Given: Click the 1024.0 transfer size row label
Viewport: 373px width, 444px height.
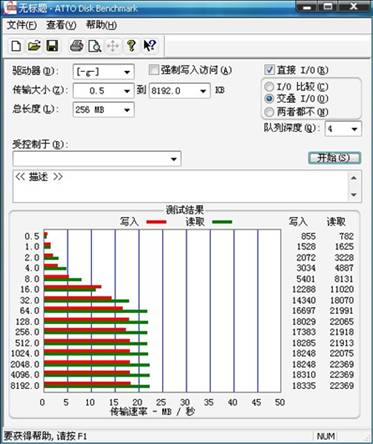Looking at the screenshot, I should 25,353.
